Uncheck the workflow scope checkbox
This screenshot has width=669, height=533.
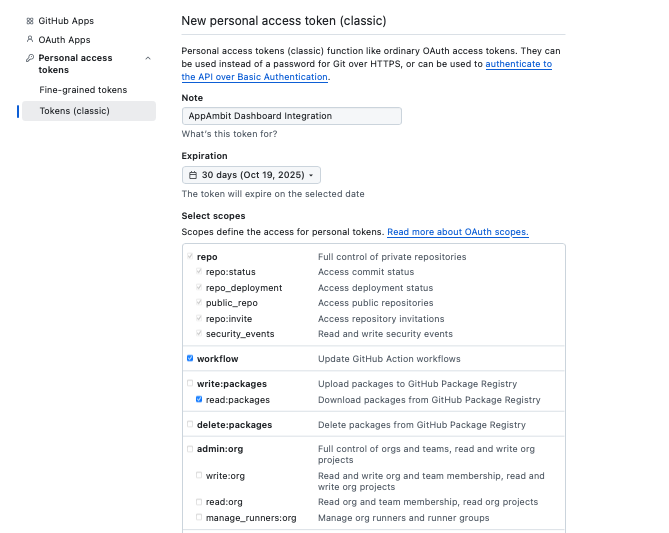pos(190,358)
